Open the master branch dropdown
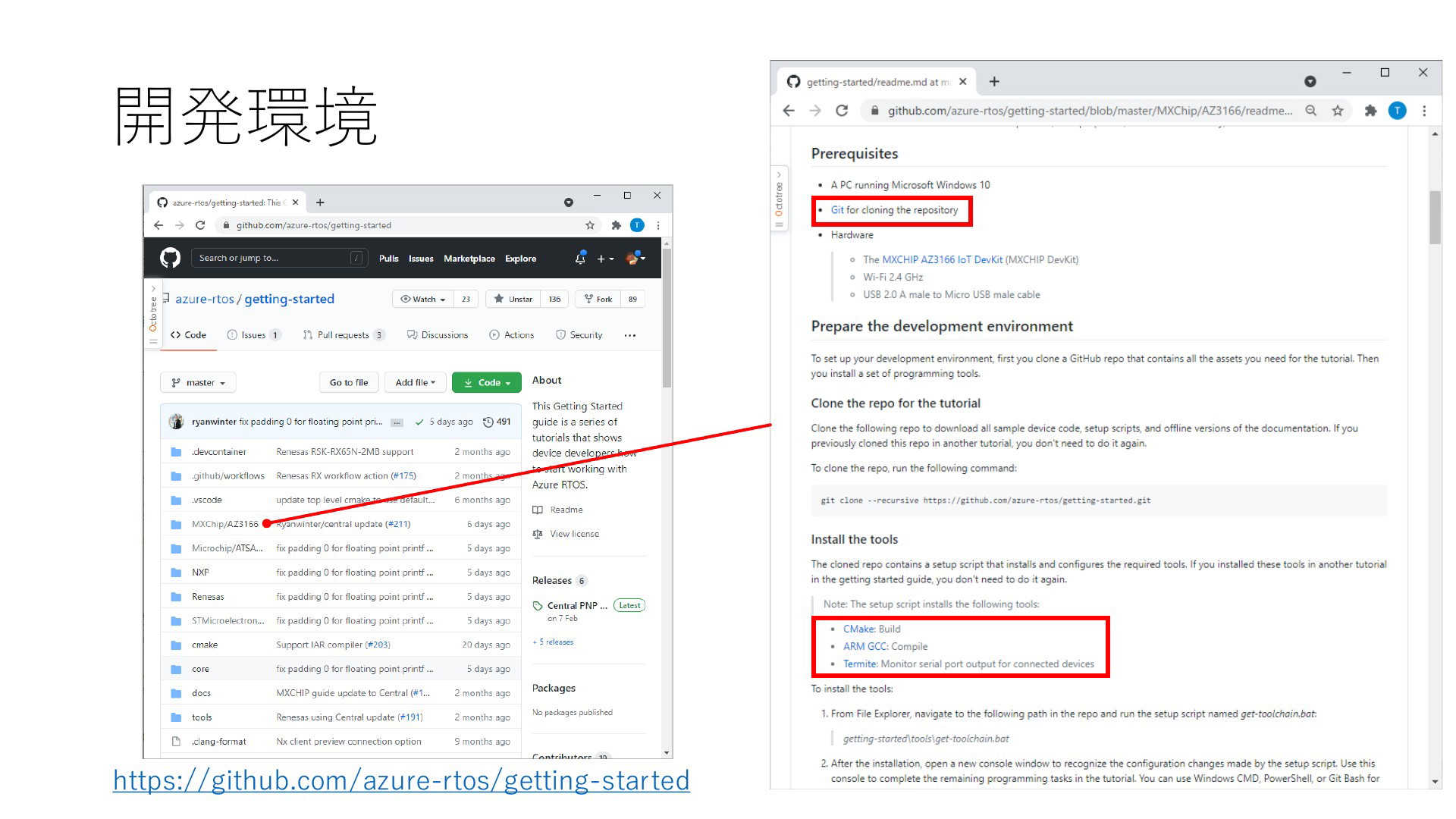The width and height of the screenshot is (1456, 819). [198, 382]
